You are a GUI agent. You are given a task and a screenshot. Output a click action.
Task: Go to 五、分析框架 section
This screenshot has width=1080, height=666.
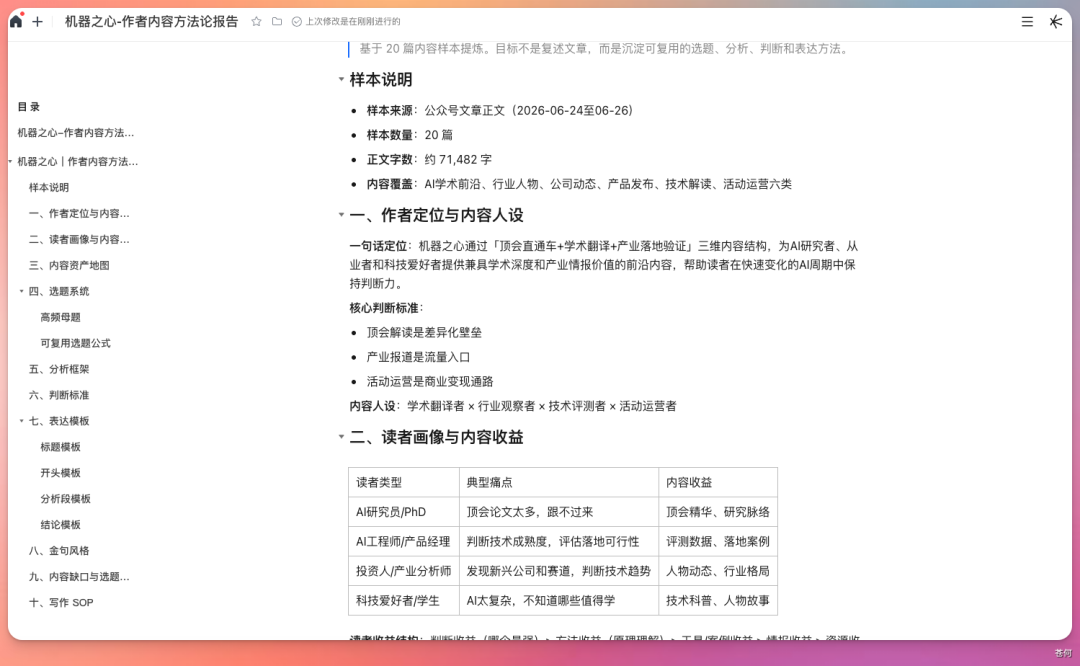coord(59,369)
